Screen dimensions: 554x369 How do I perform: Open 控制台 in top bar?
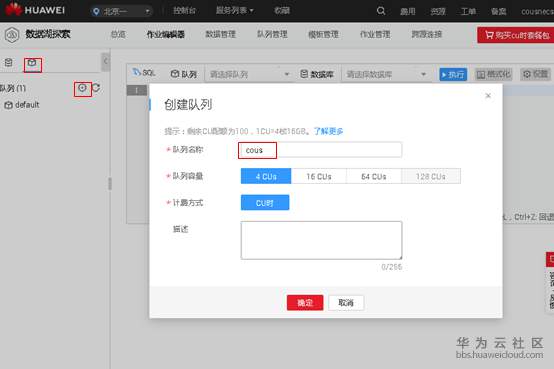[184, 11]
